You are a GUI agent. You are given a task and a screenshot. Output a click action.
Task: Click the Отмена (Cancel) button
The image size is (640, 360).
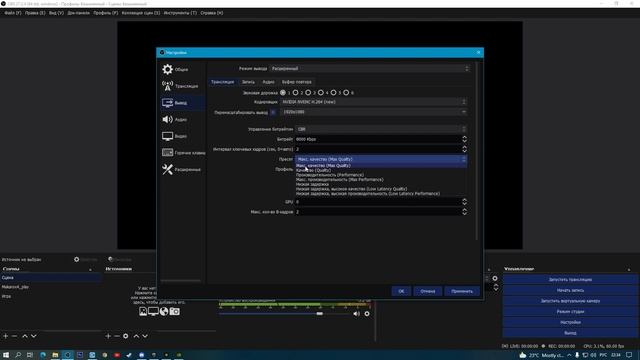428,291
